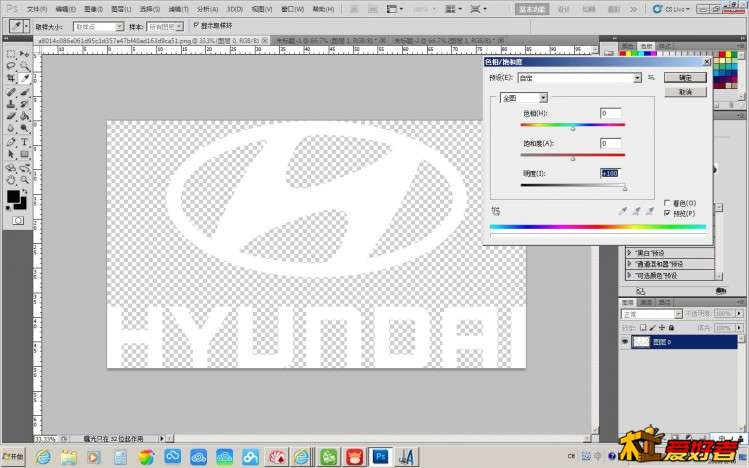The height and width of the screenshot is (468, 749).
Task: Select the Path Selection tool
Action: (x=11, y=154)
